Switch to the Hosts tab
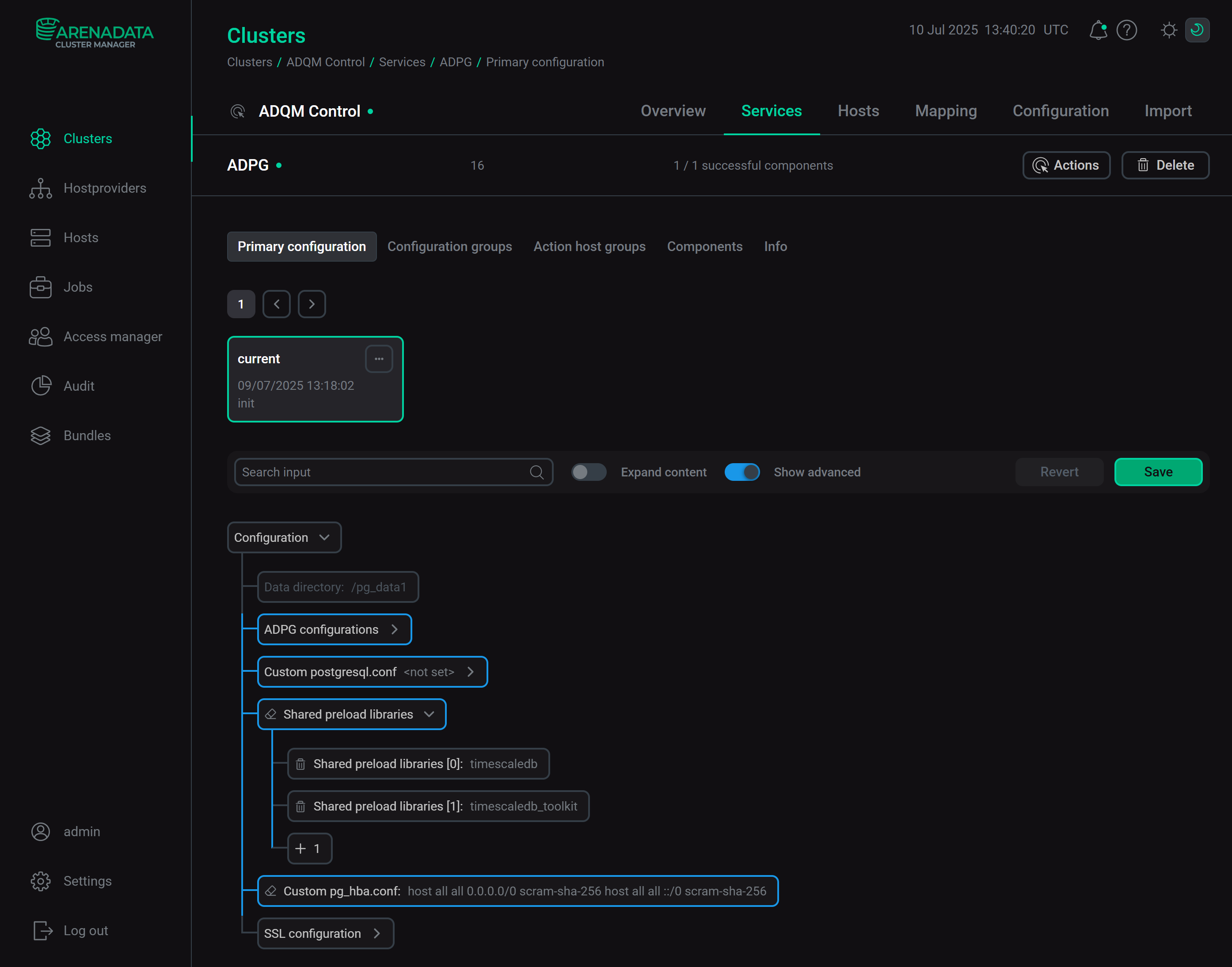The height and width of the screenshot is (967, 1232). pos(858,111)
